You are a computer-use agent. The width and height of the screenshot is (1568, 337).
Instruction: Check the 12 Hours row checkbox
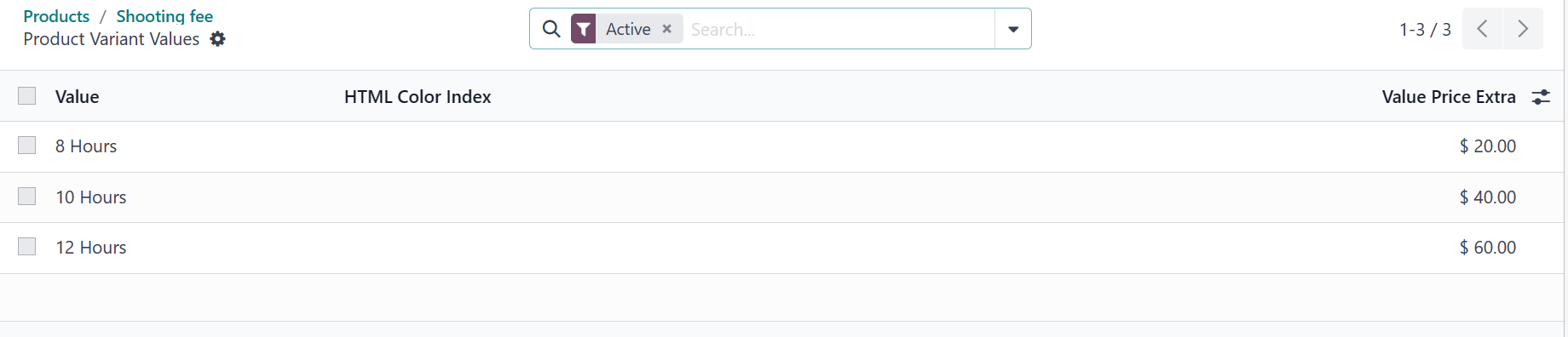click(27, 247)
